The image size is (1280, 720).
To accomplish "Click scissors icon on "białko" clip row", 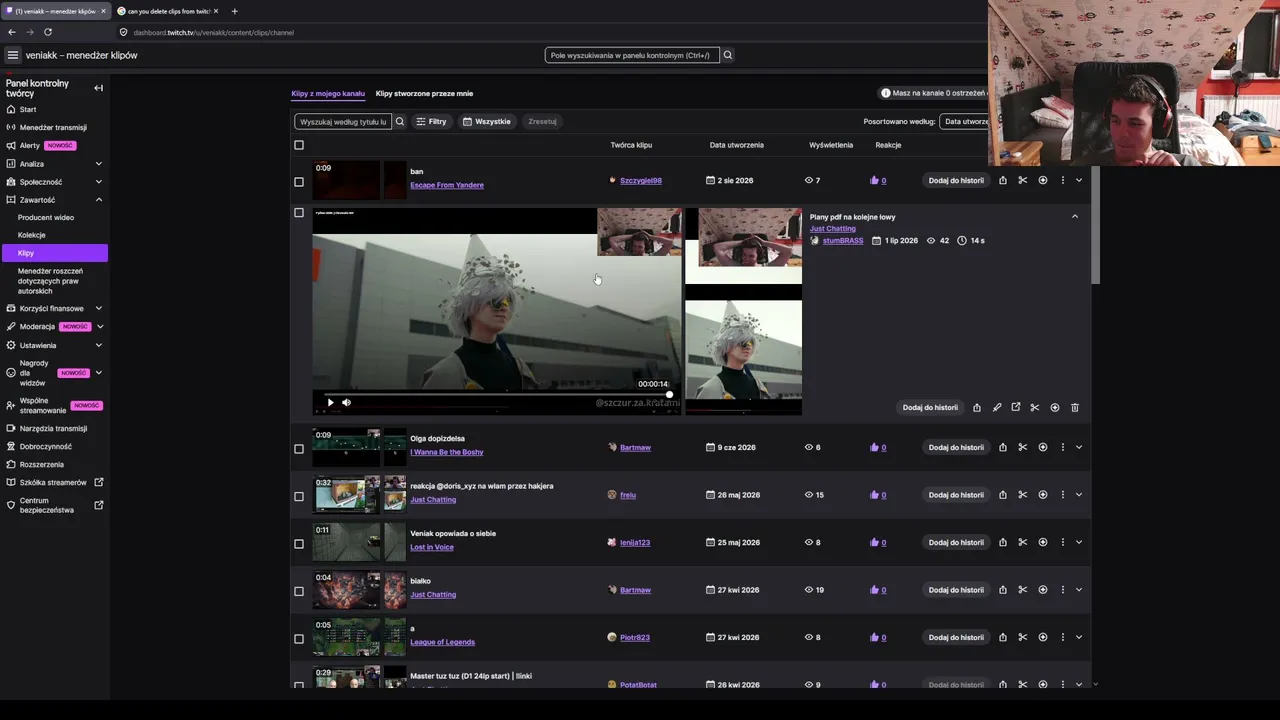I will tap(1023, 590).
